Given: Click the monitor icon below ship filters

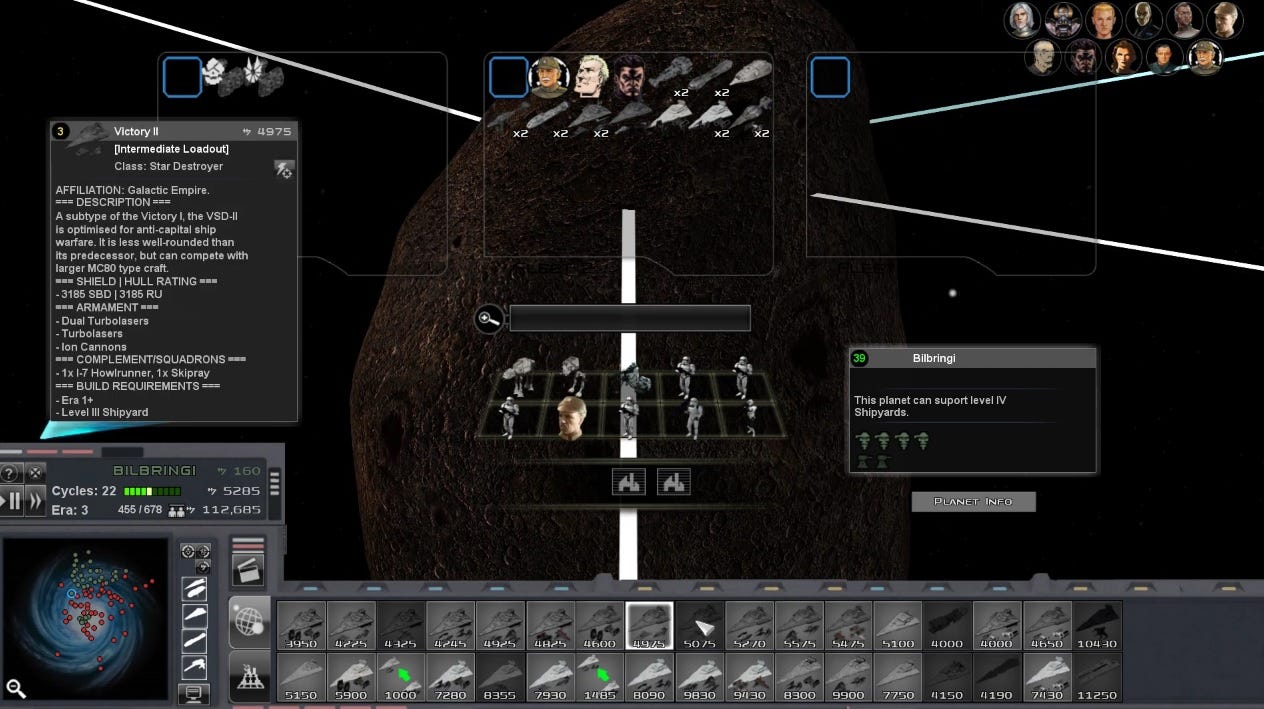Looking at the screenshot, I should tap(194, 693).
